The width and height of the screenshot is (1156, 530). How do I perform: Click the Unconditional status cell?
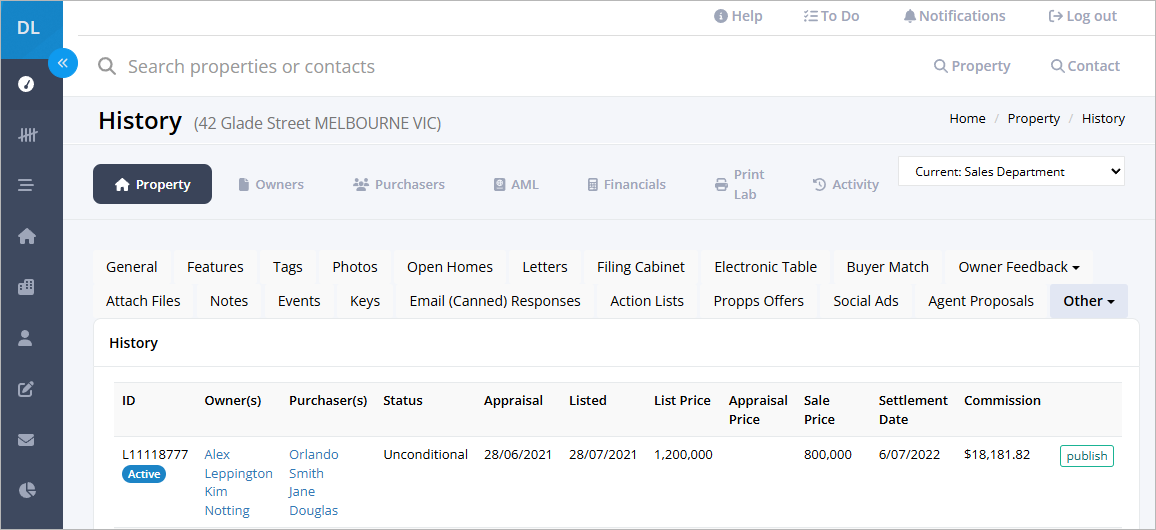point(425,454)
